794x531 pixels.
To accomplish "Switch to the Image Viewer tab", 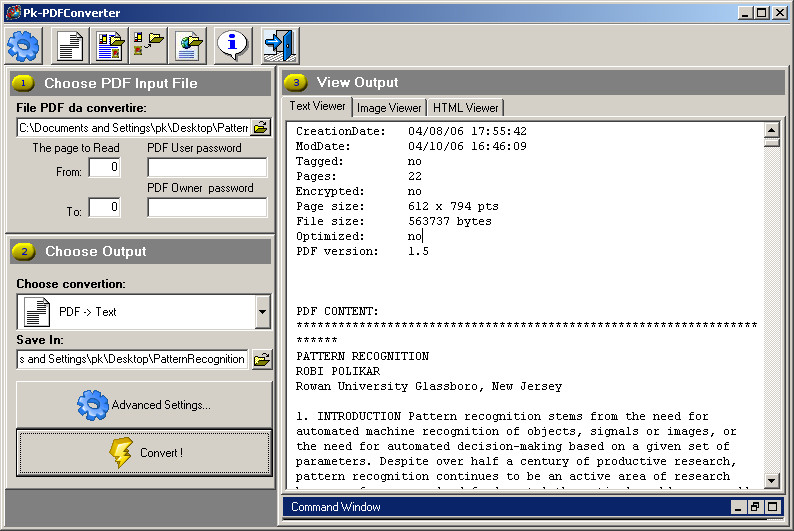I will tap(389, 108).
